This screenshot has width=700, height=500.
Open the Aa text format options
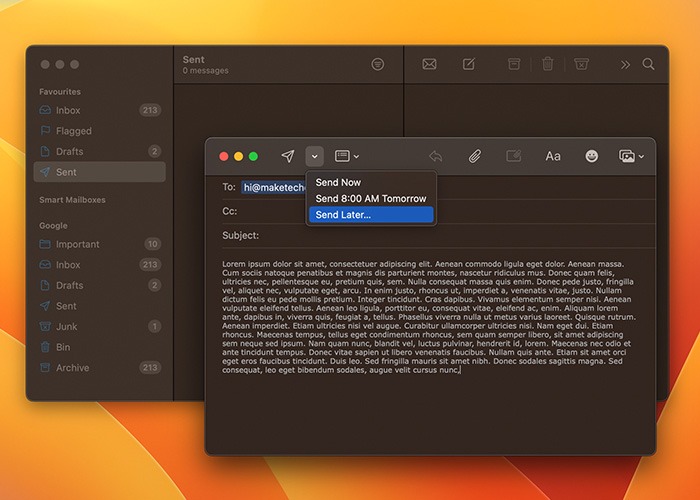[x=553, y=156]
